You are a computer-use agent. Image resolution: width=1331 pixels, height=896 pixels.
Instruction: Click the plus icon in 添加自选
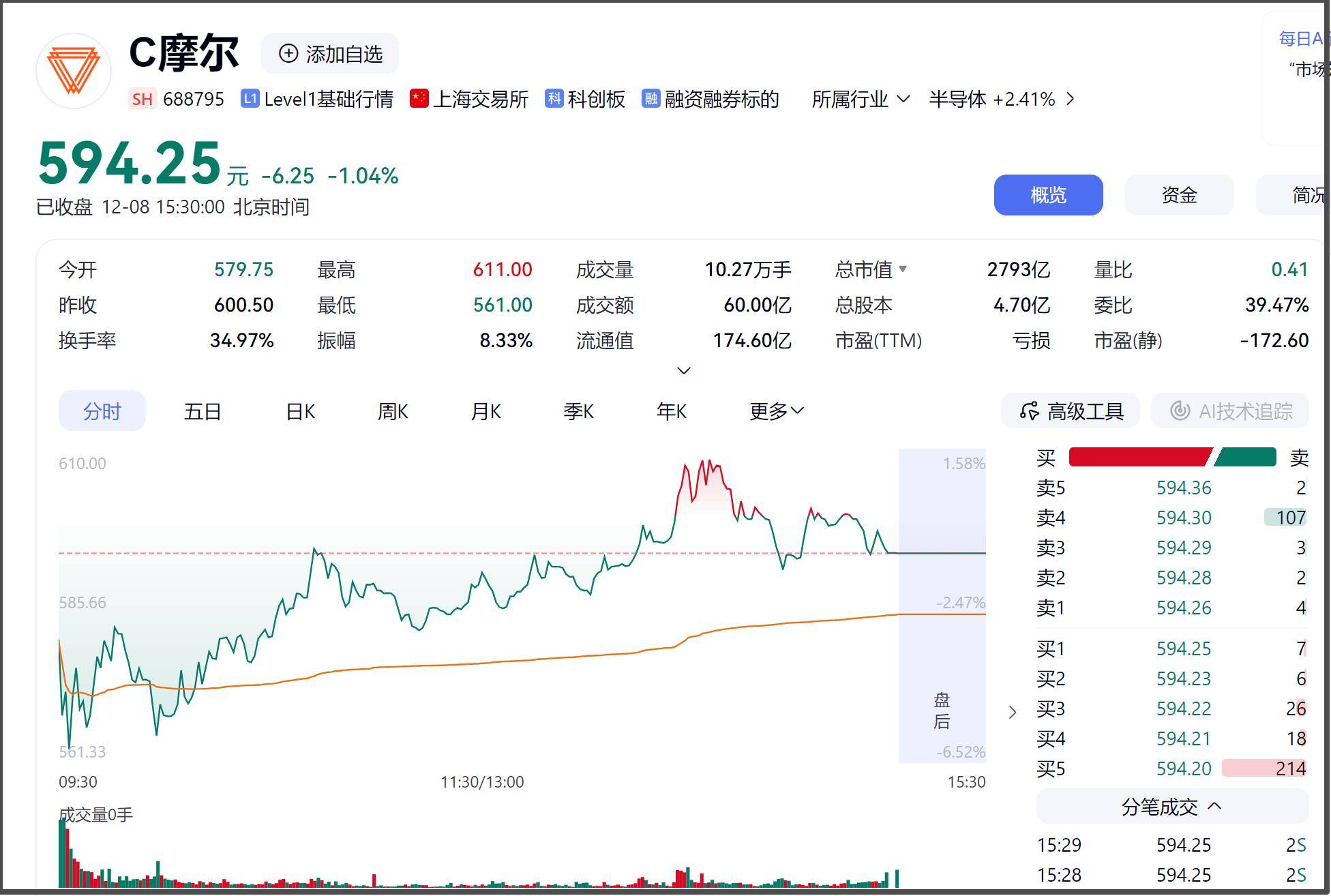pyautogui.click(x=288, y=54)
